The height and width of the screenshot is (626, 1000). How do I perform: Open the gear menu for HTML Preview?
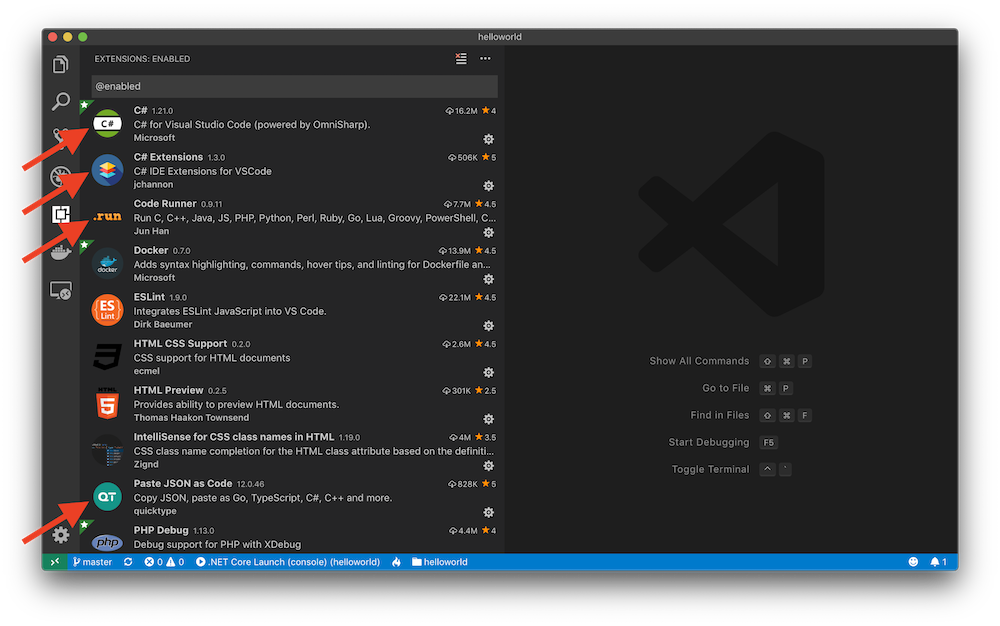pos(489,419)
